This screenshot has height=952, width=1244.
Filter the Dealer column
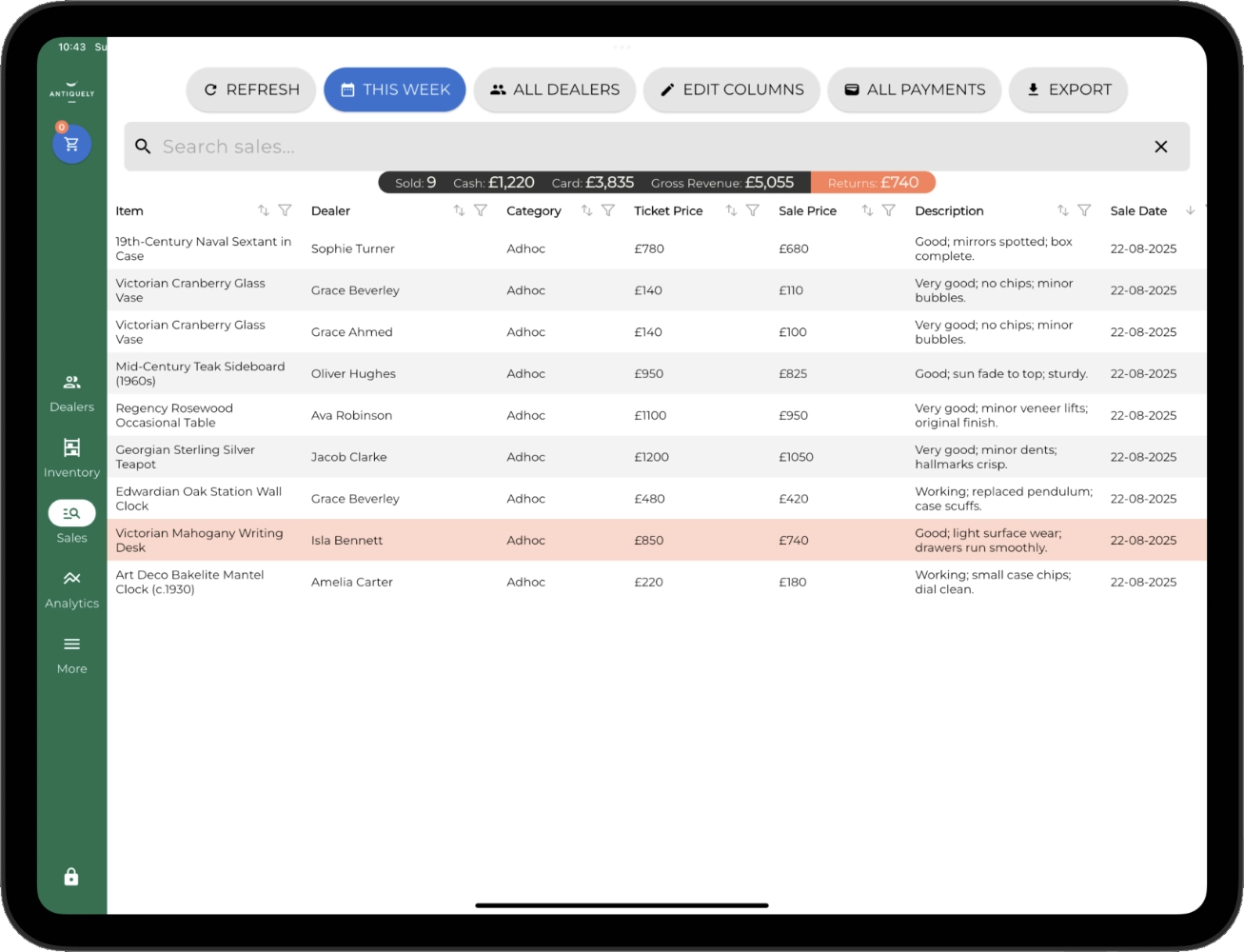pos(481,210)
